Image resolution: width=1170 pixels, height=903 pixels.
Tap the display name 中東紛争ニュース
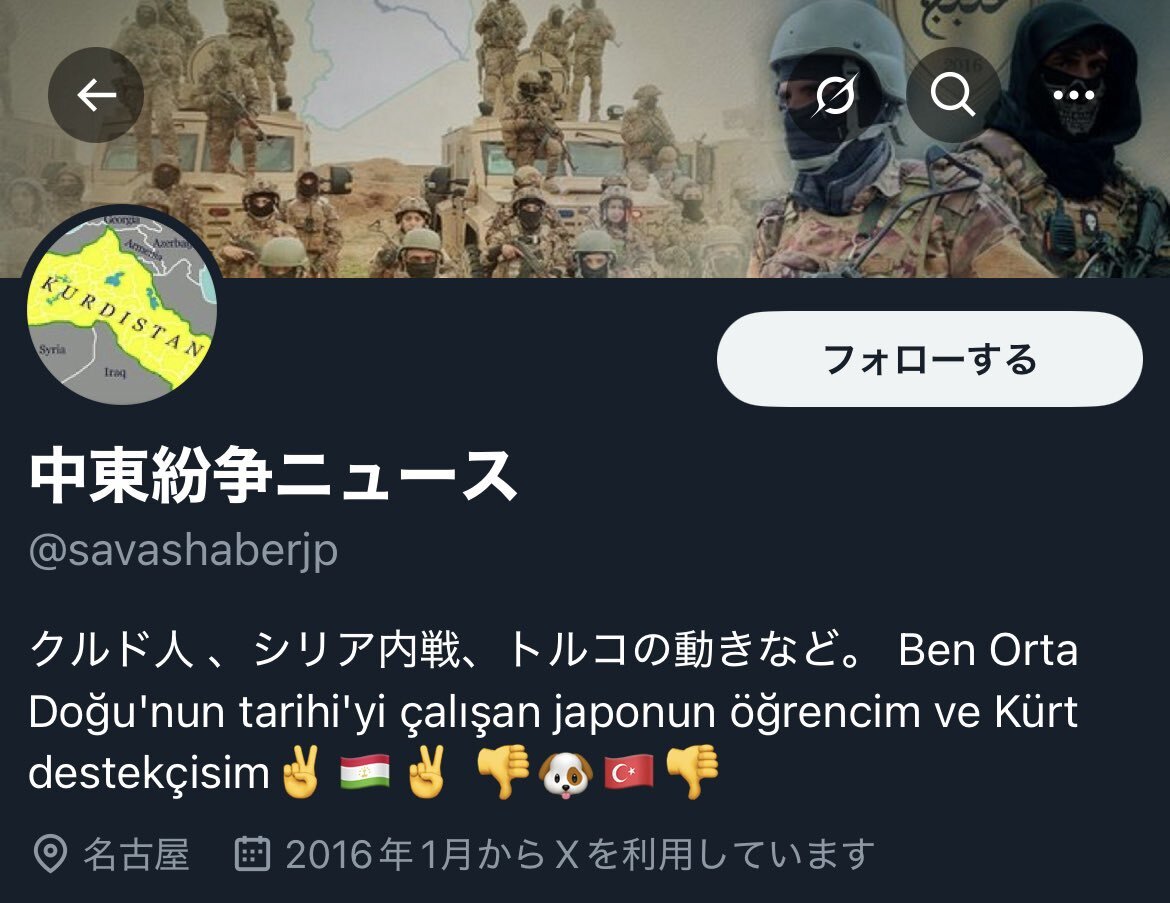(273, 475)
